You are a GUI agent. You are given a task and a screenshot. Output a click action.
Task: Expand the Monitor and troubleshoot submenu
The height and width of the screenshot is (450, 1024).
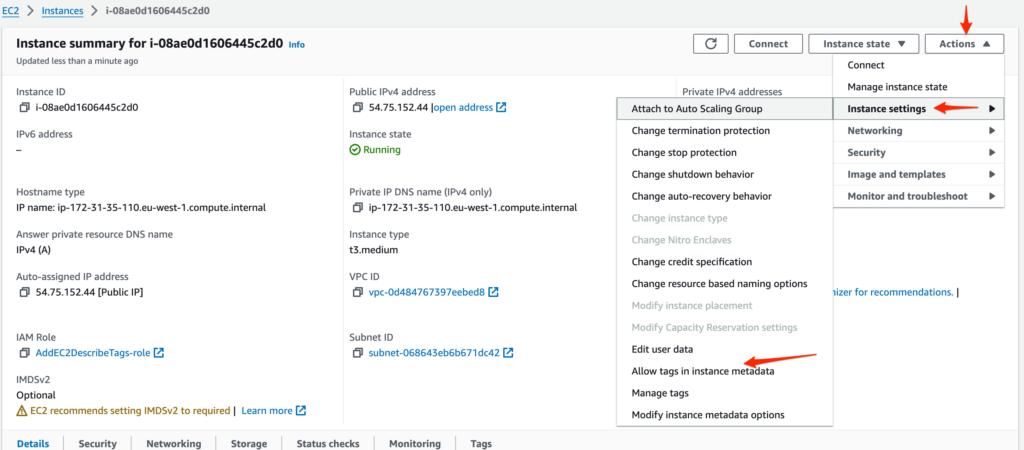(x=919, y=196)
